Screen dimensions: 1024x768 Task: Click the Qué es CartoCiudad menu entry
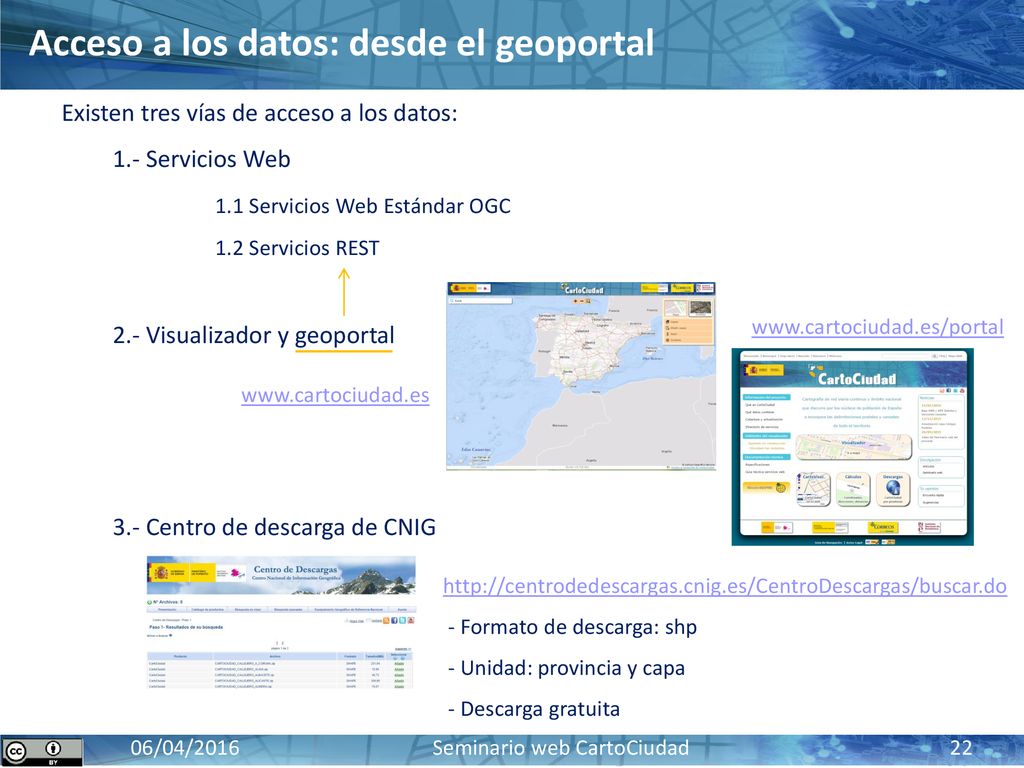[x=760, y=405]
